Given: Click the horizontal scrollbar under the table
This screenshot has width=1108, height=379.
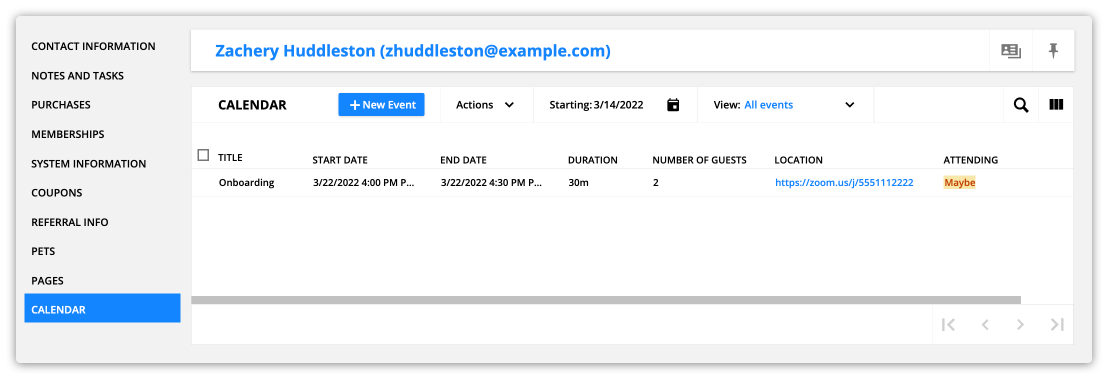Looking at the screenshot, I should (606, 300).
